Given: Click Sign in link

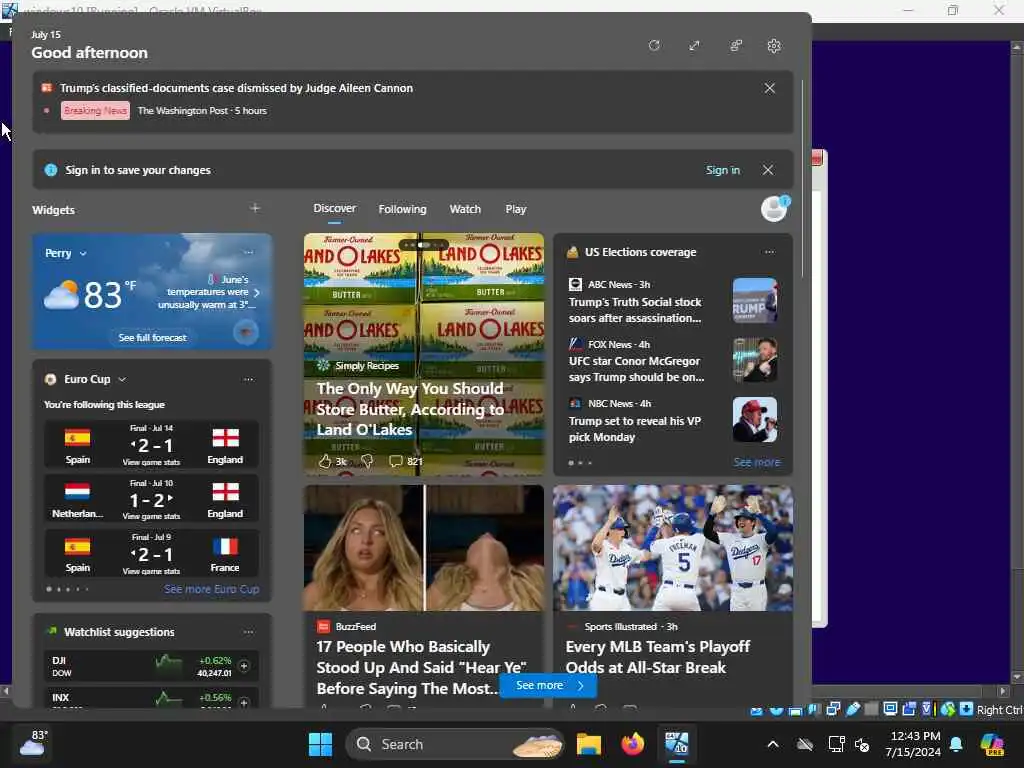Looking at the screenshot, I should pyautogui.click(x=722, y=170).
